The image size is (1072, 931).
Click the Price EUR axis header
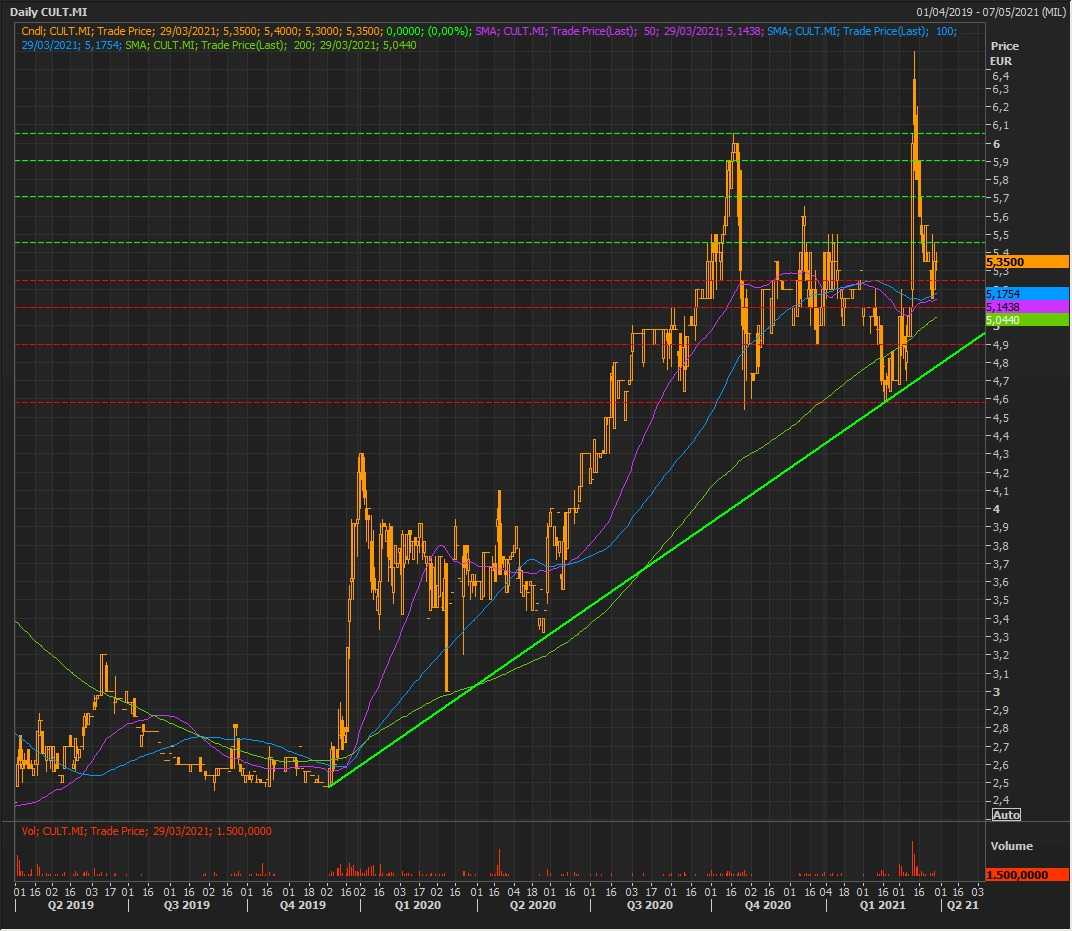pos(1004,53)
